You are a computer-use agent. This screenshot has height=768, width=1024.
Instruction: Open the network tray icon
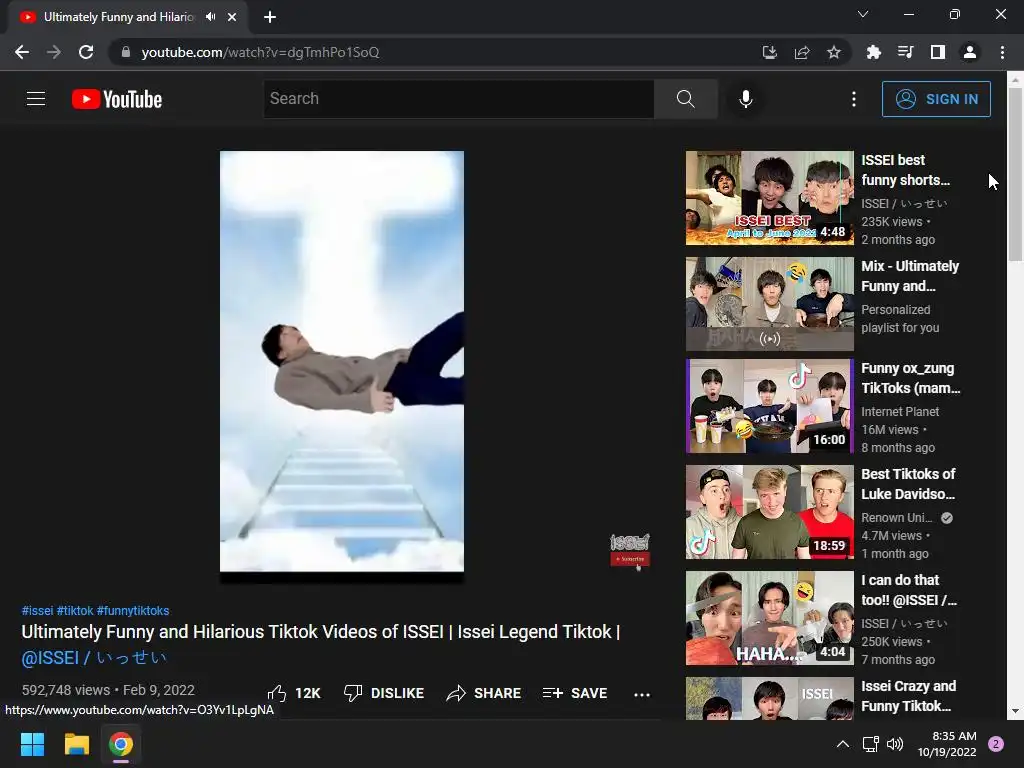[871, 744]
